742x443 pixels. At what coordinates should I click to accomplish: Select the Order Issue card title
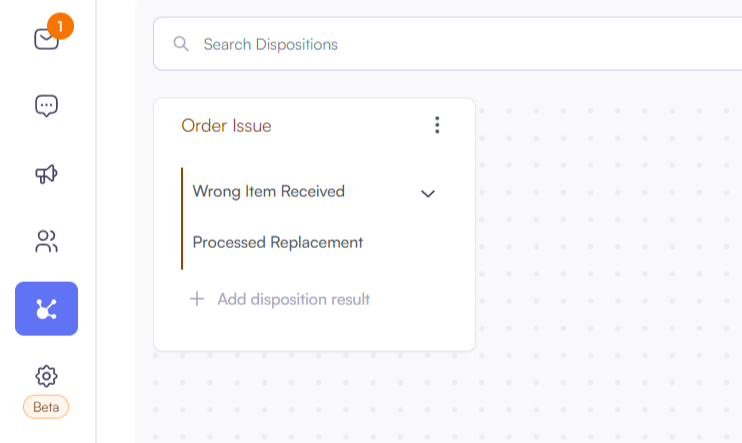coord(226,126)
